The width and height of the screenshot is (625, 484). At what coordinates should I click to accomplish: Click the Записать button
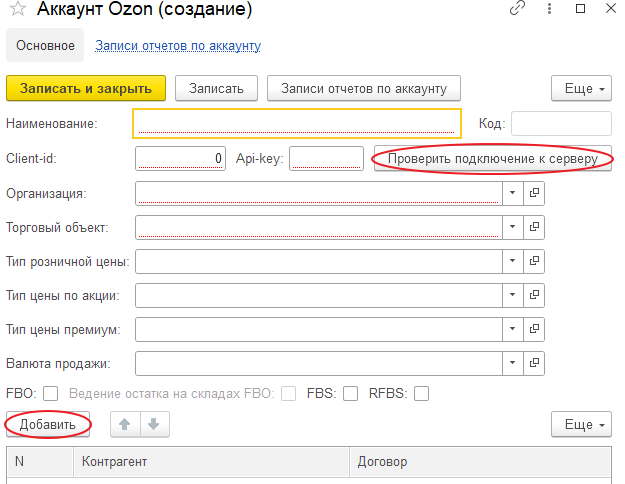click(216, 89)
